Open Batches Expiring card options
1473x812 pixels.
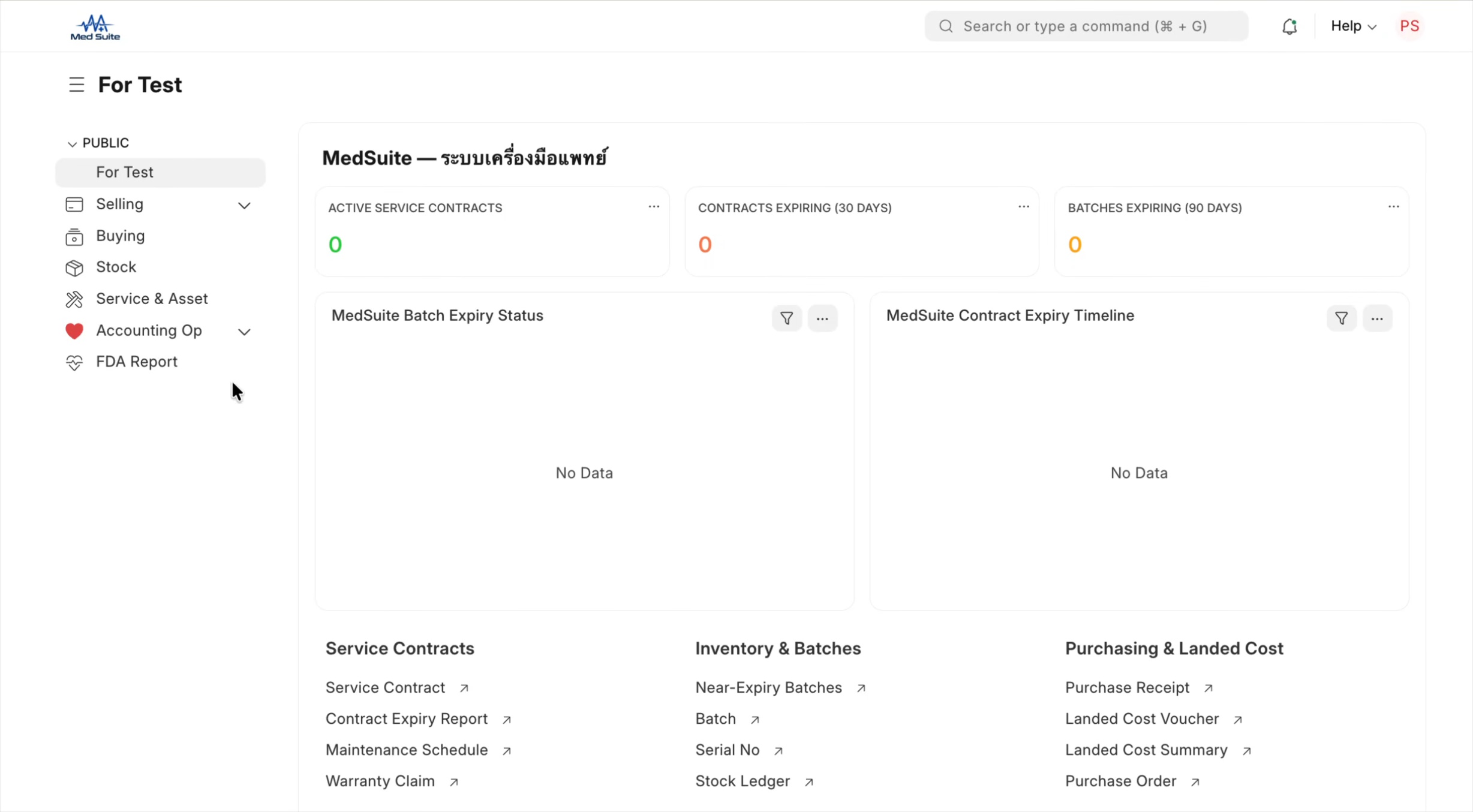(1393, 207)
